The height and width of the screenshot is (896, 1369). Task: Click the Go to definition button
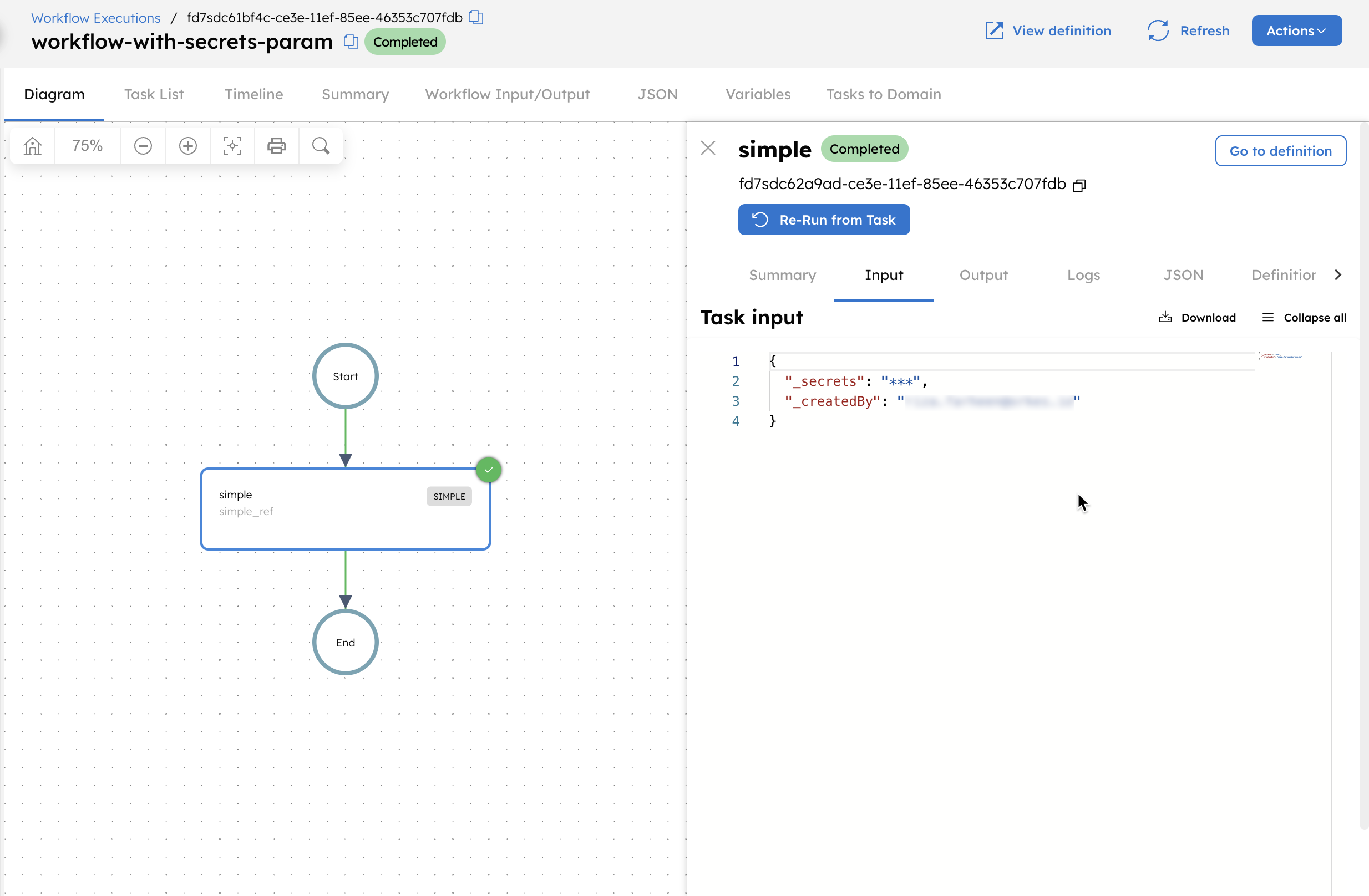[x=1280, y=151]
